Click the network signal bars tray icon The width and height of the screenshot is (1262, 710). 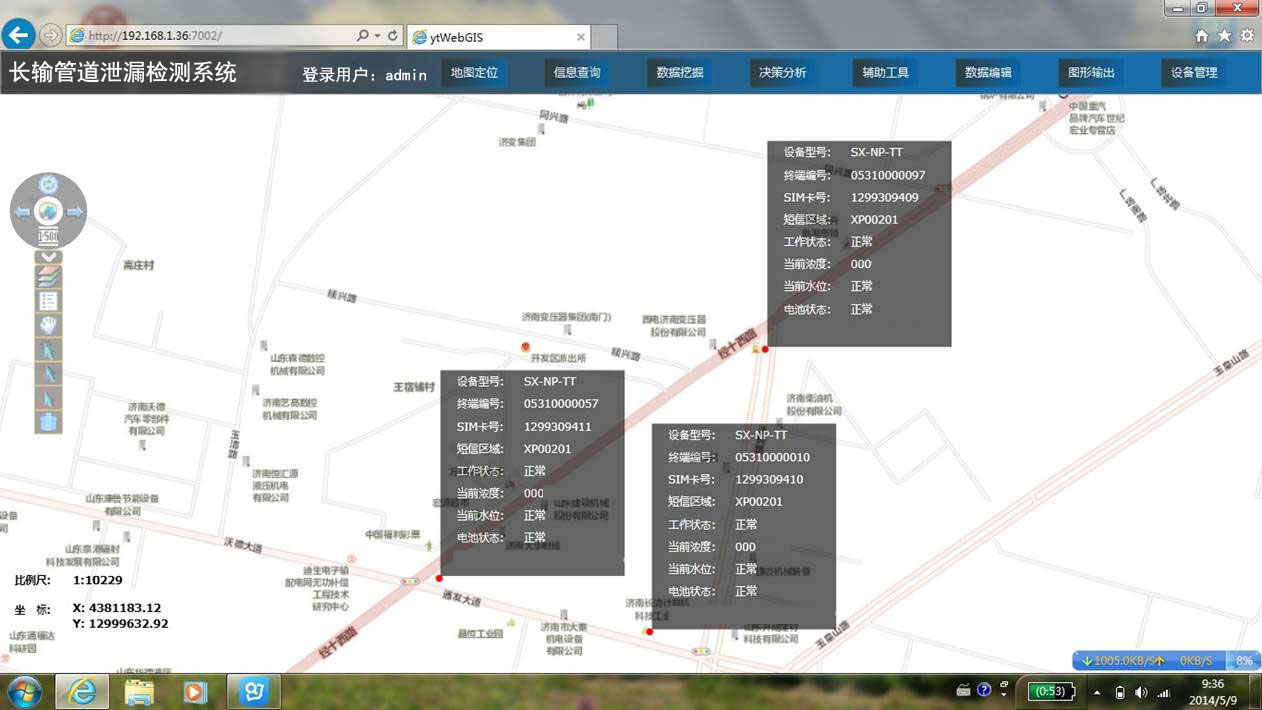pos(1163,692)
